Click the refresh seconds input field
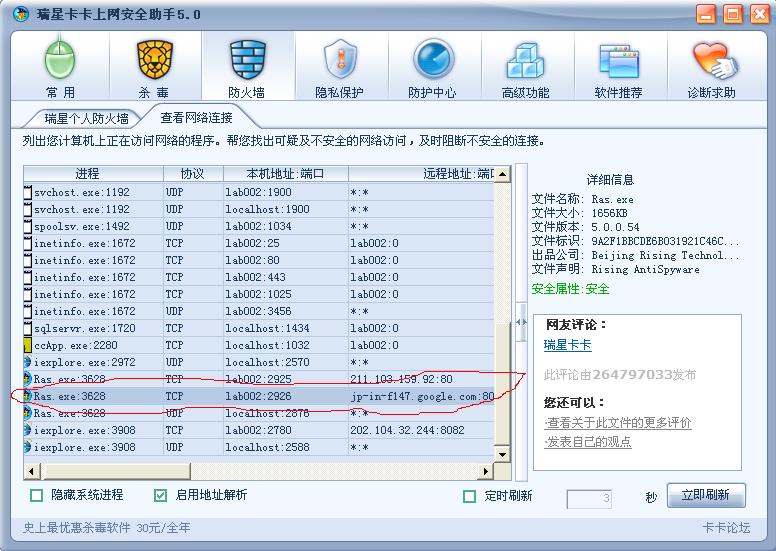The width and height of the screenshot is (776, 551). [589, 499]
